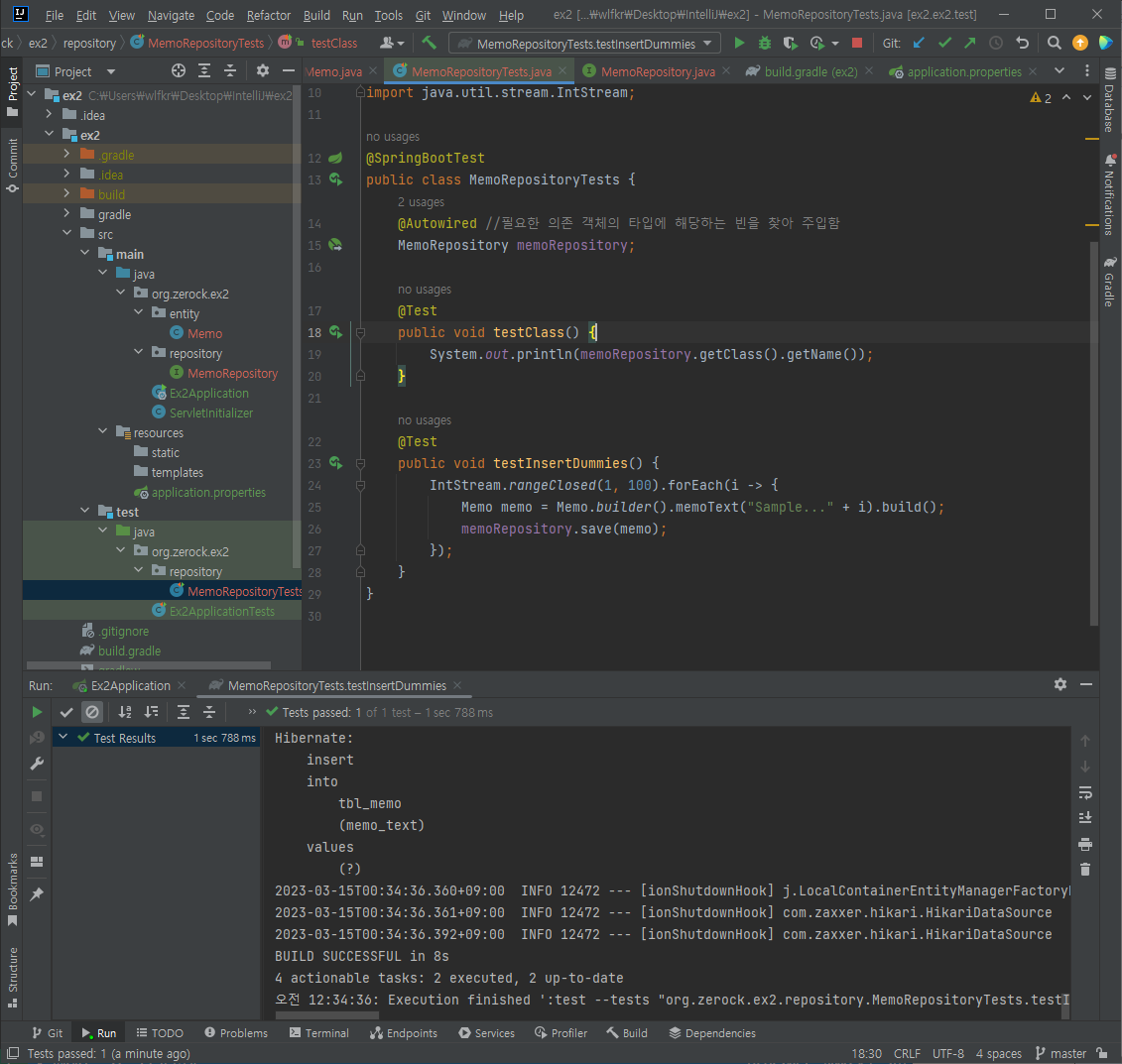Show hidden editor tabs dropdown arrow

click(x=1060, y=70)
